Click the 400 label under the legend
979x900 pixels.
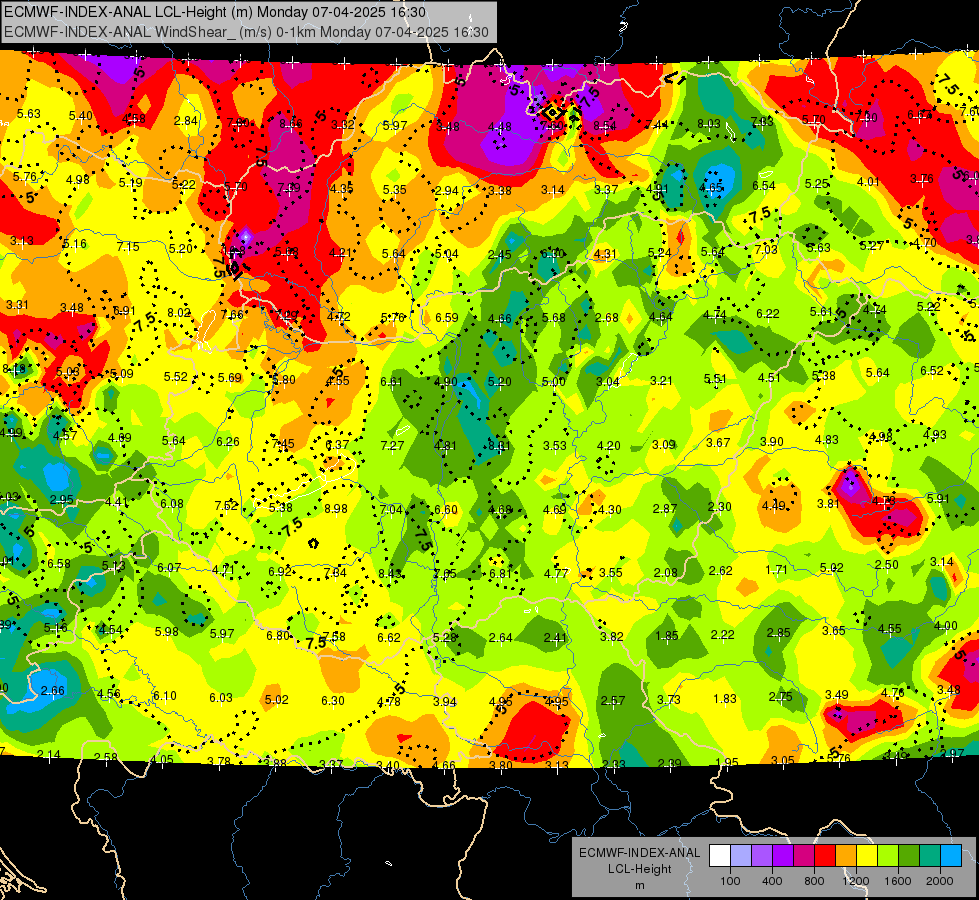click(772, 881)
